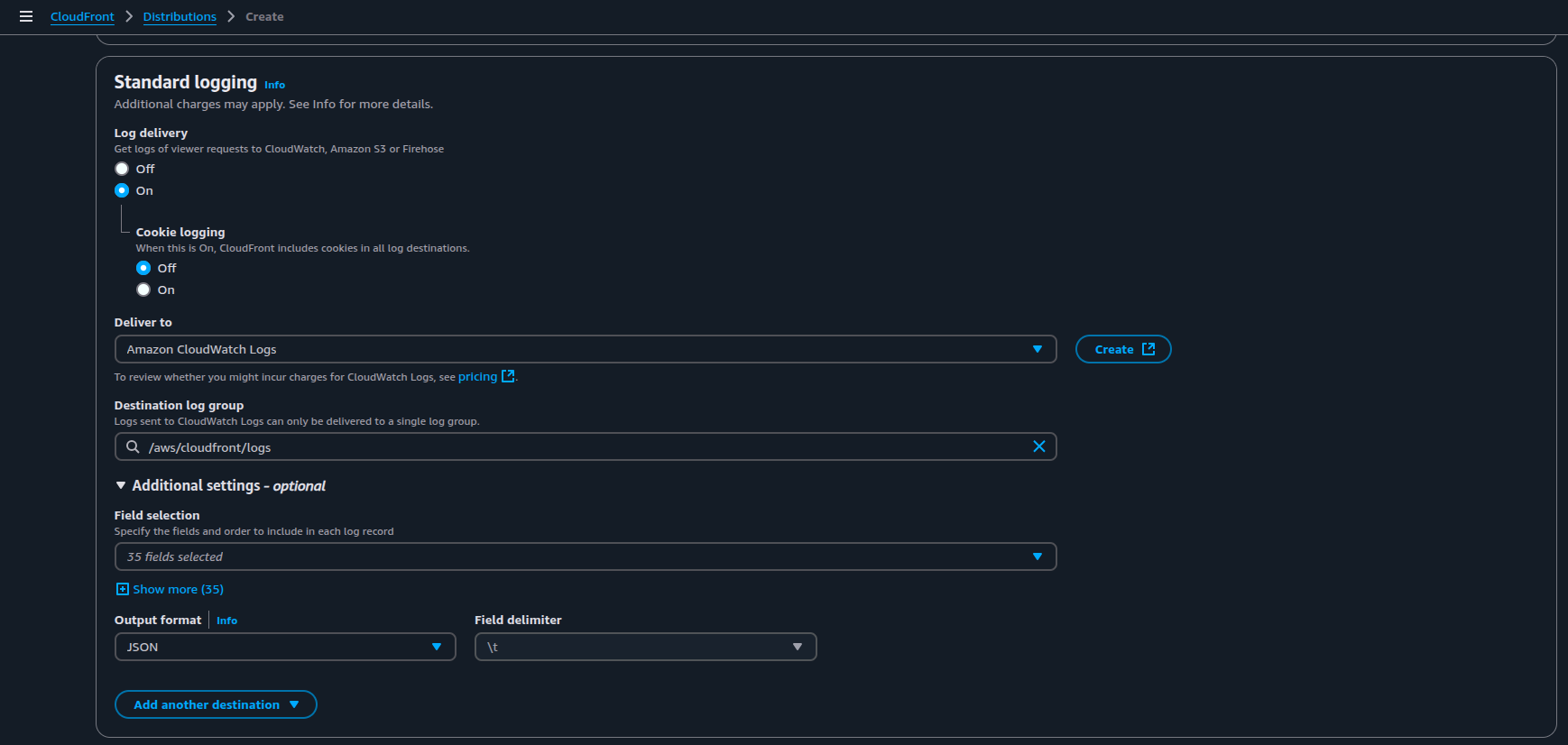Open the Output format JSON dropdown
This screenshot has width=1568, height=745.
(x=285, y=647)
